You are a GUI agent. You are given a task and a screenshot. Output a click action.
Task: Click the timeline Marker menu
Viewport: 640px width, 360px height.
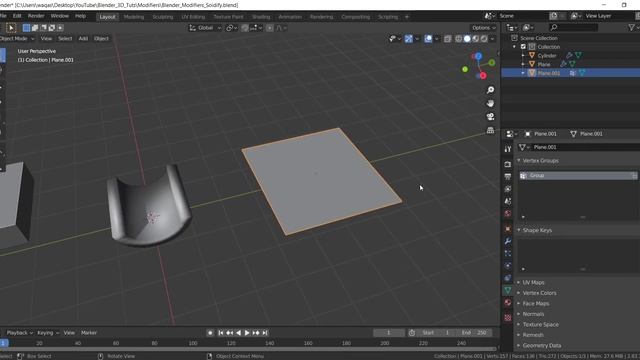pos(89,333)
